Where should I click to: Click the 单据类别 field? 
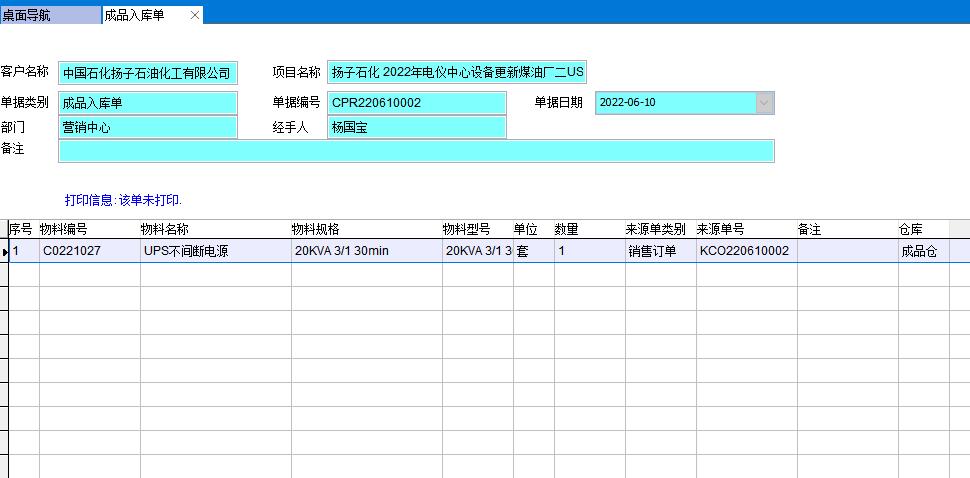click(148, 103)
